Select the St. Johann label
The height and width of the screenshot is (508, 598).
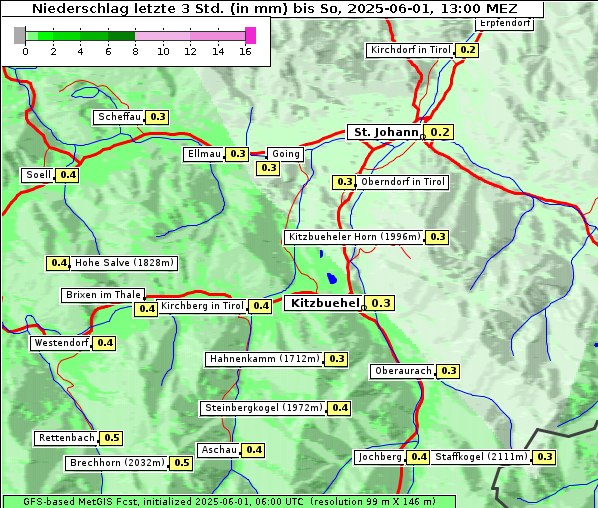click(385, 132)
